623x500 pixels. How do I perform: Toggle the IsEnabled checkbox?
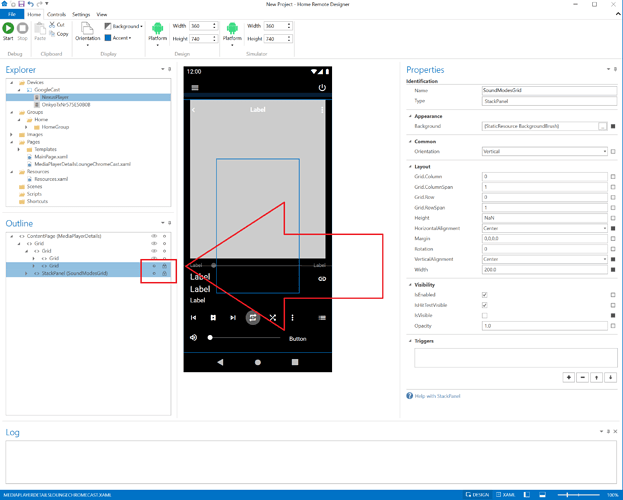[x=484, y=295]
